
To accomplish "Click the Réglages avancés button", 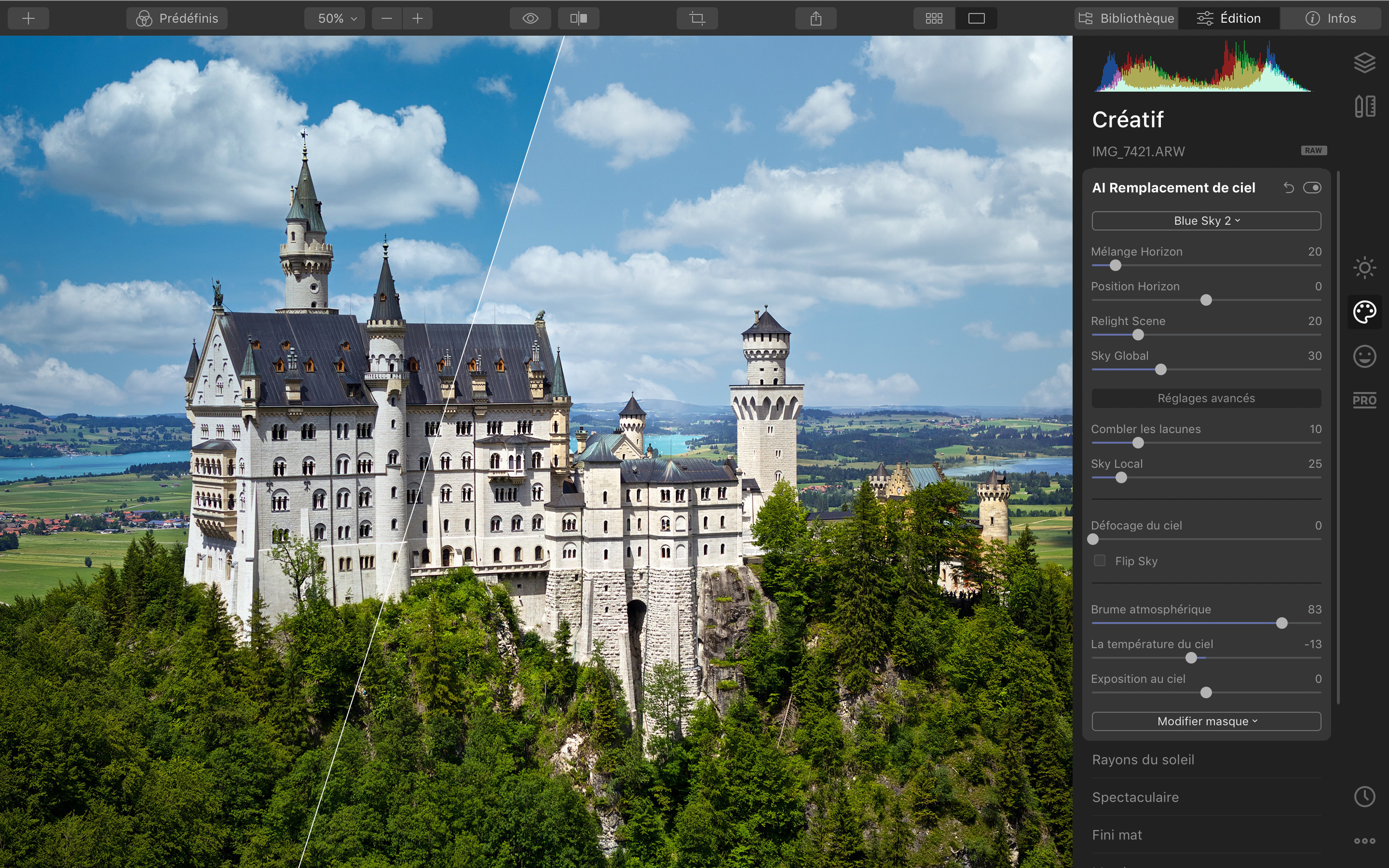I will coord(1206,398).
